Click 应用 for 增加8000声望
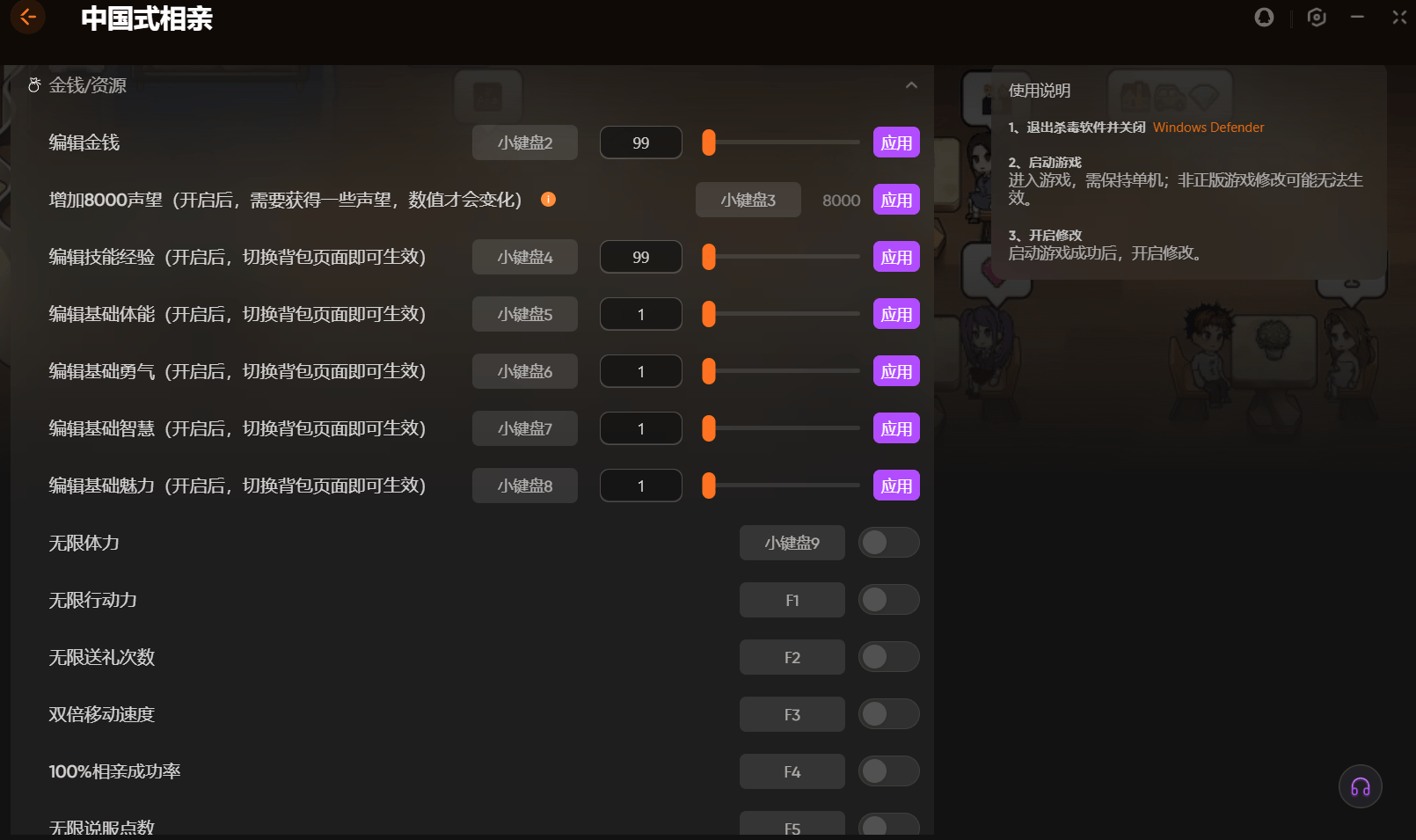This screenshot has width=1416, height=840. click(x=895, y=200)
